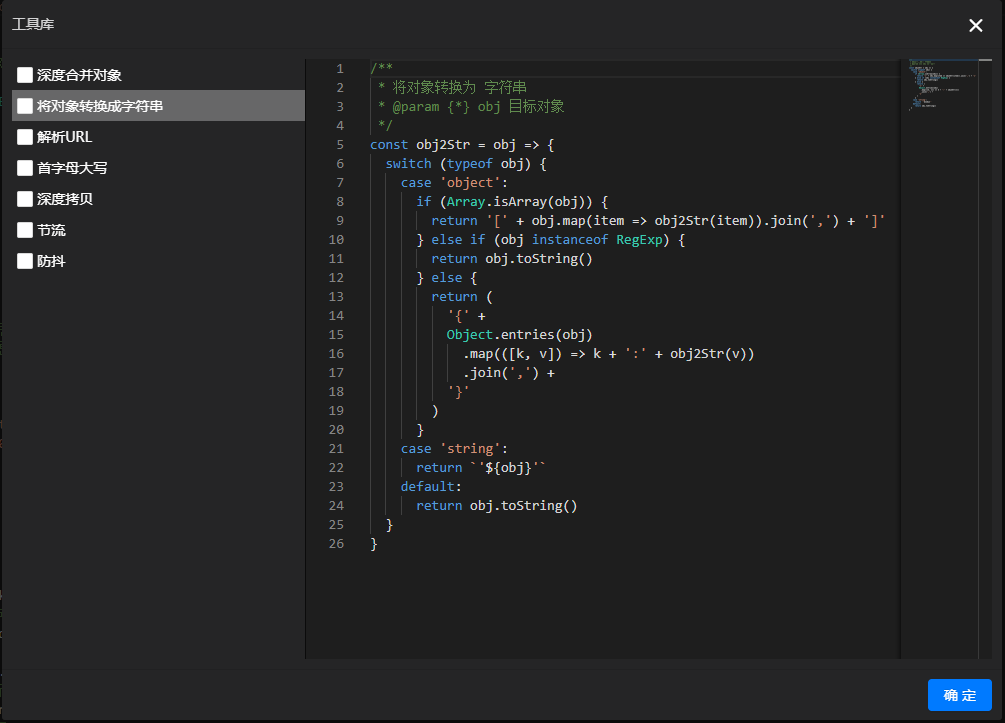The height and width of the screenshot is (723, 1005).
Task: Select the 防抖 label
Action: pos(51,262)
